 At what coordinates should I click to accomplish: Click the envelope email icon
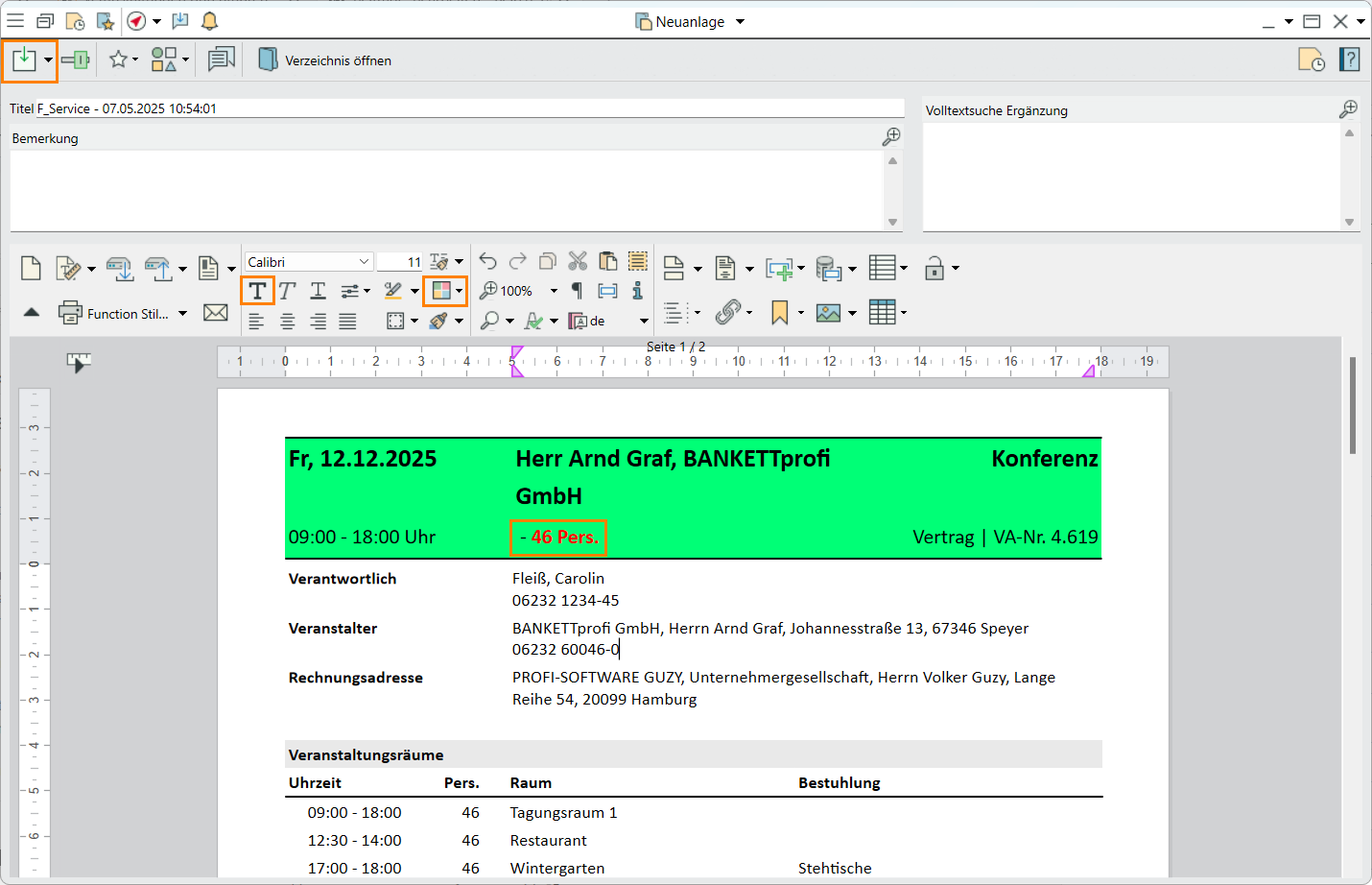coord(216,313)
